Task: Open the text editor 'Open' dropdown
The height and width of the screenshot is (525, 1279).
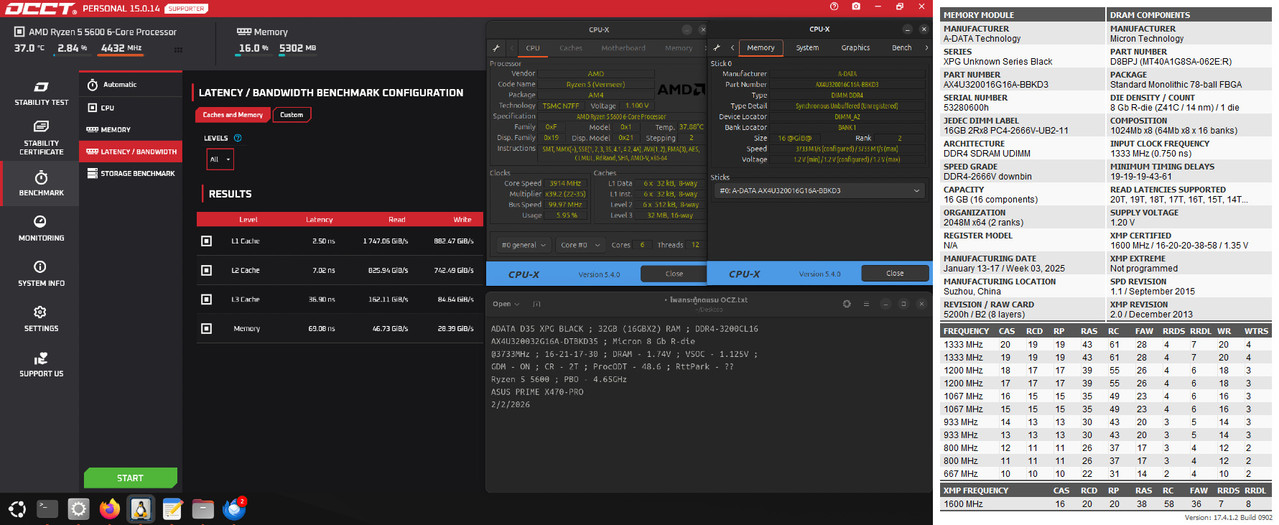Action: [x=505, y=303]
